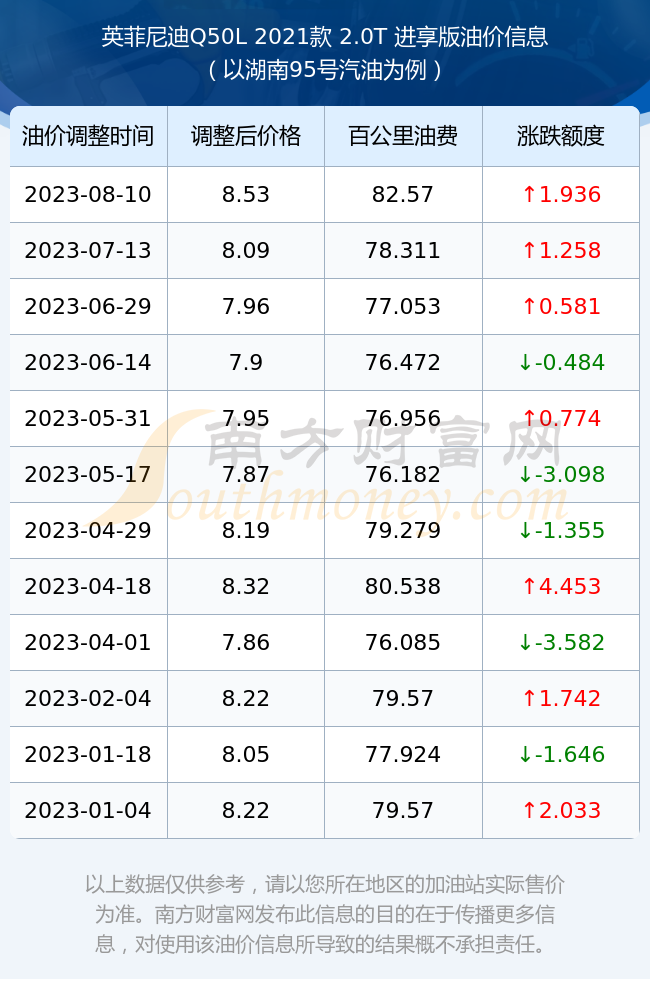Click the 百公里油费 column header

pos(403,136)
